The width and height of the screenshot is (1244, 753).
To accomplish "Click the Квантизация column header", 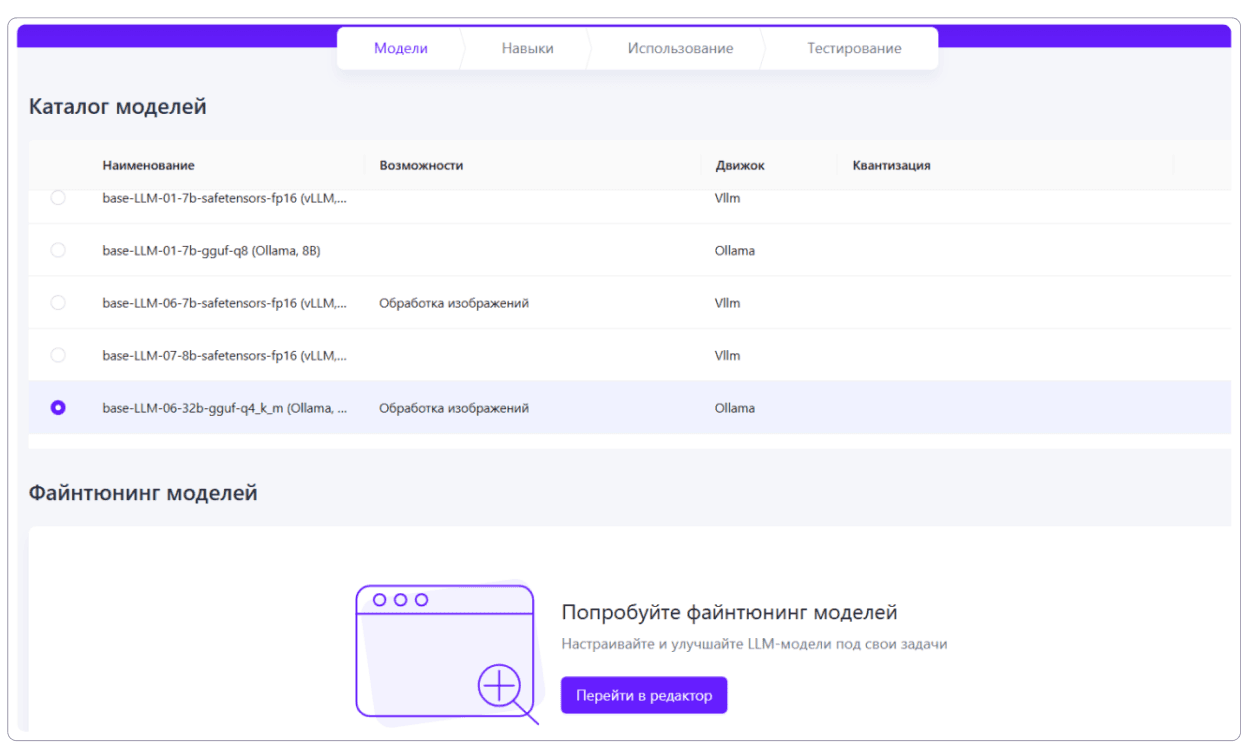I will pyautogui.click(x=891, y=165).
